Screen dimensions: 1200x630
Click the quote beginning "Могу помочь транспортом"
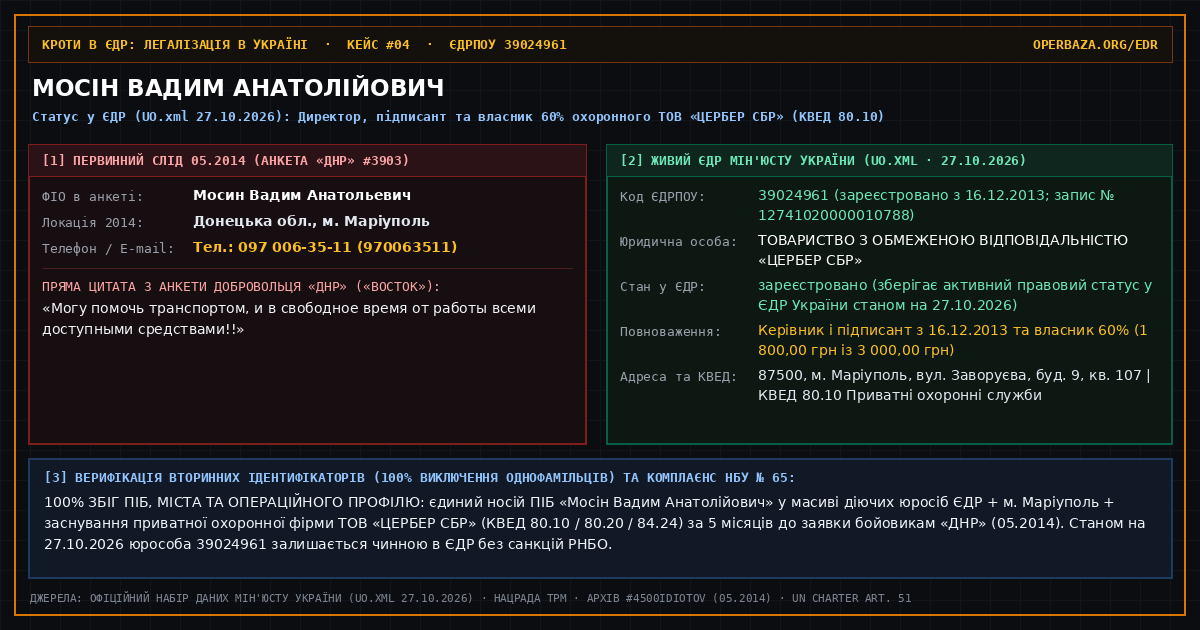click(289, 318)
